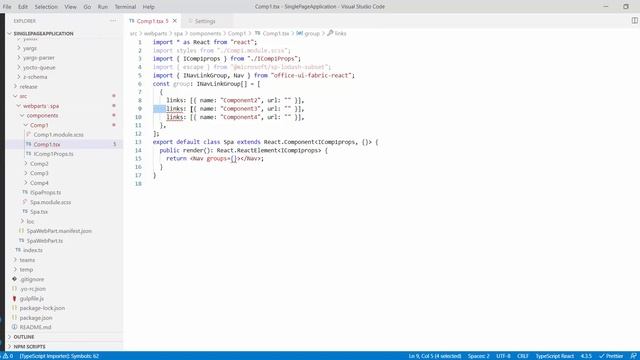Image resolution: width=640 pixels, height=360 pixels.
Task: Click src in the breadcrumb path
Action: 133,33
